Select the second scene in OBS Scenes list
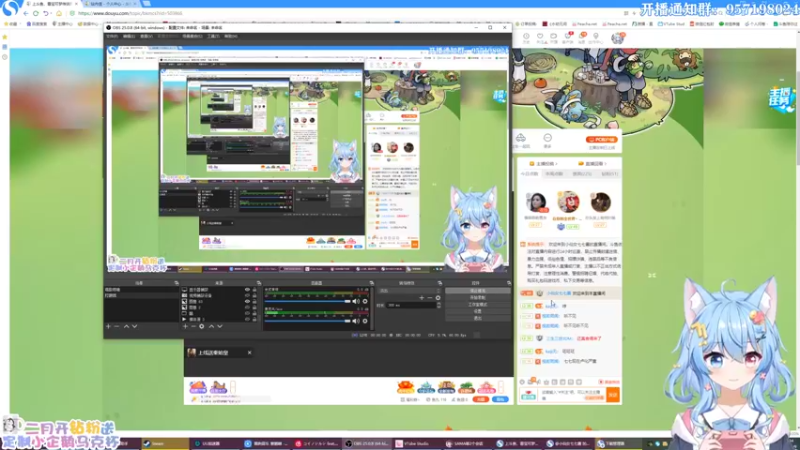Image resolution: width=800 pixels, height=450 pixels. (141, 295)
